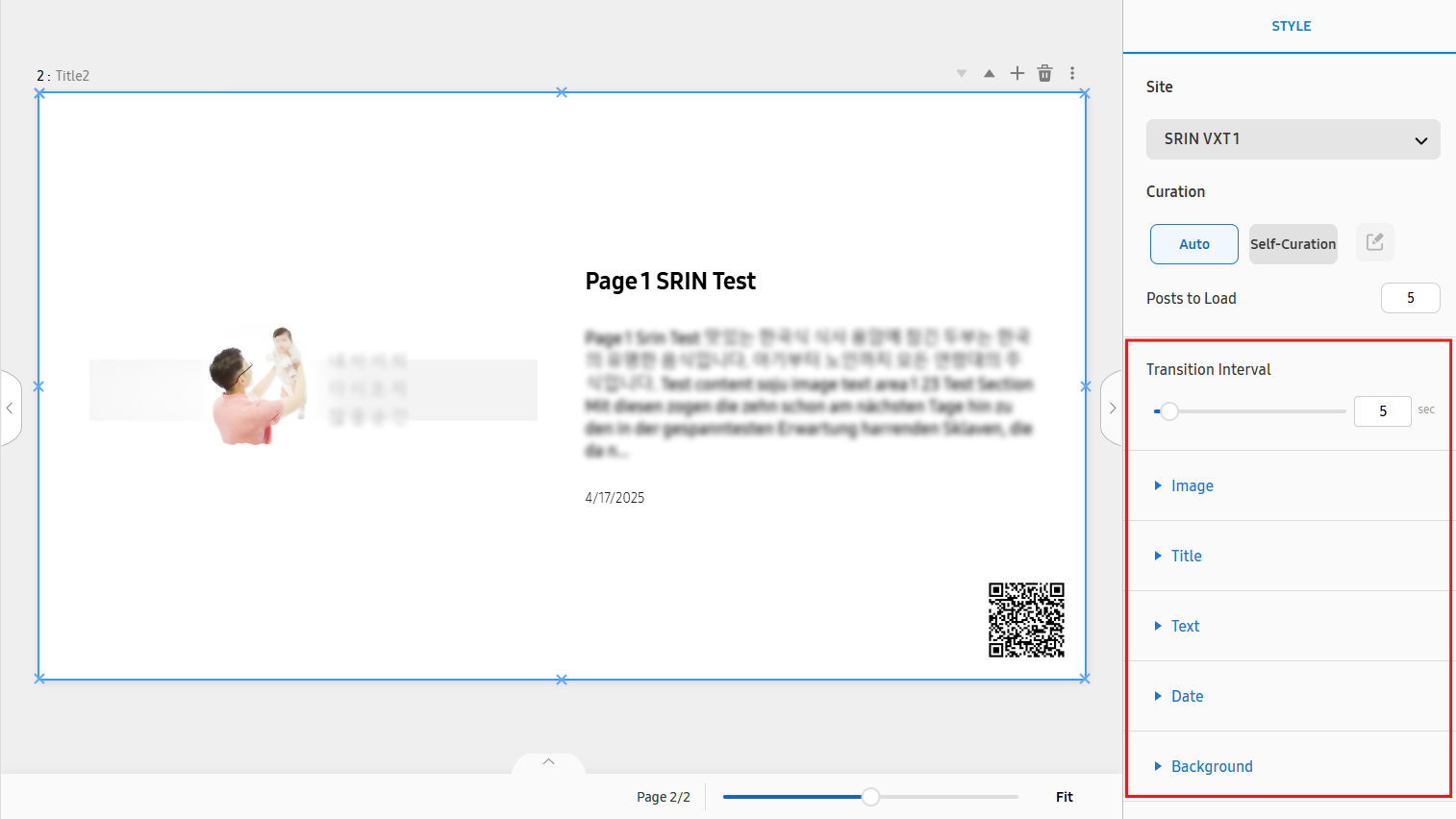
Task: Click the edit curation pencil icon
Action: coord(1374,242)
